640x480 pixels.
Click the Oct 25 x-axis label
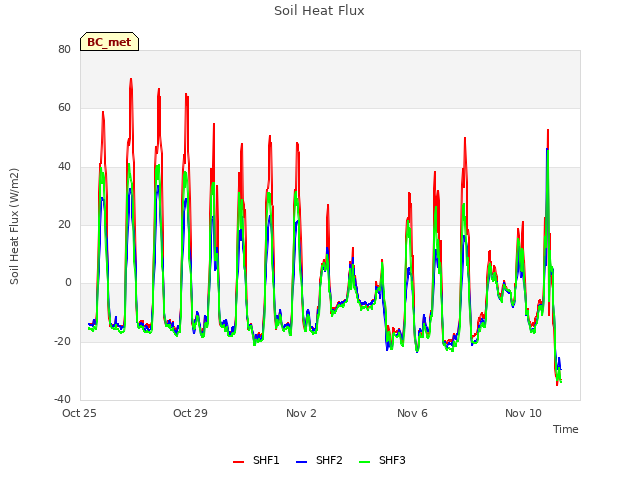(x=79, y=413)
